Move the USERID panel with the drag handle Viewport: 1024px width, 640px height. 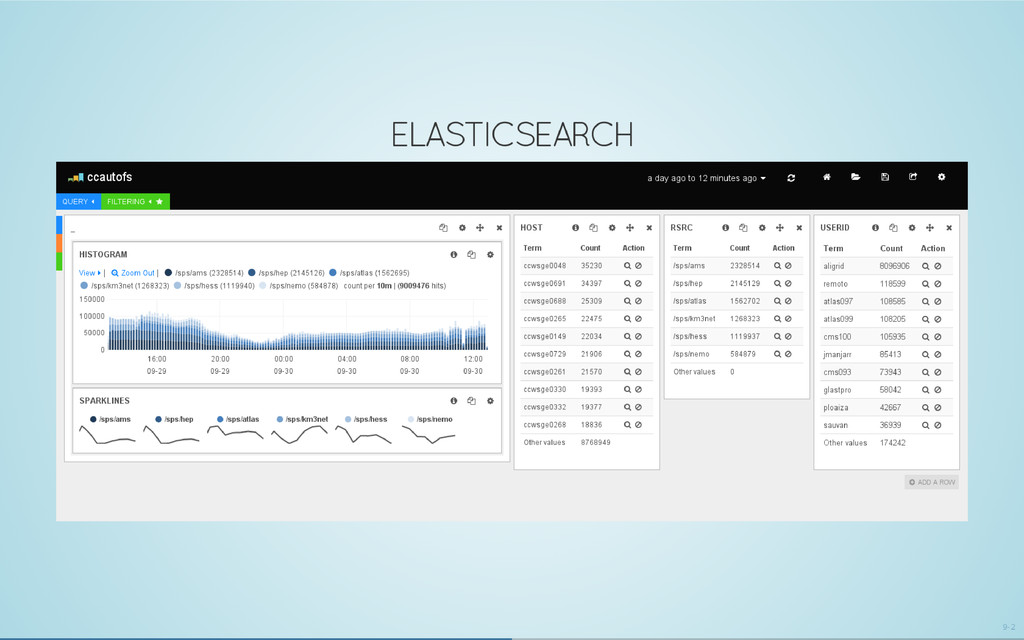click(x=929, y=228)
